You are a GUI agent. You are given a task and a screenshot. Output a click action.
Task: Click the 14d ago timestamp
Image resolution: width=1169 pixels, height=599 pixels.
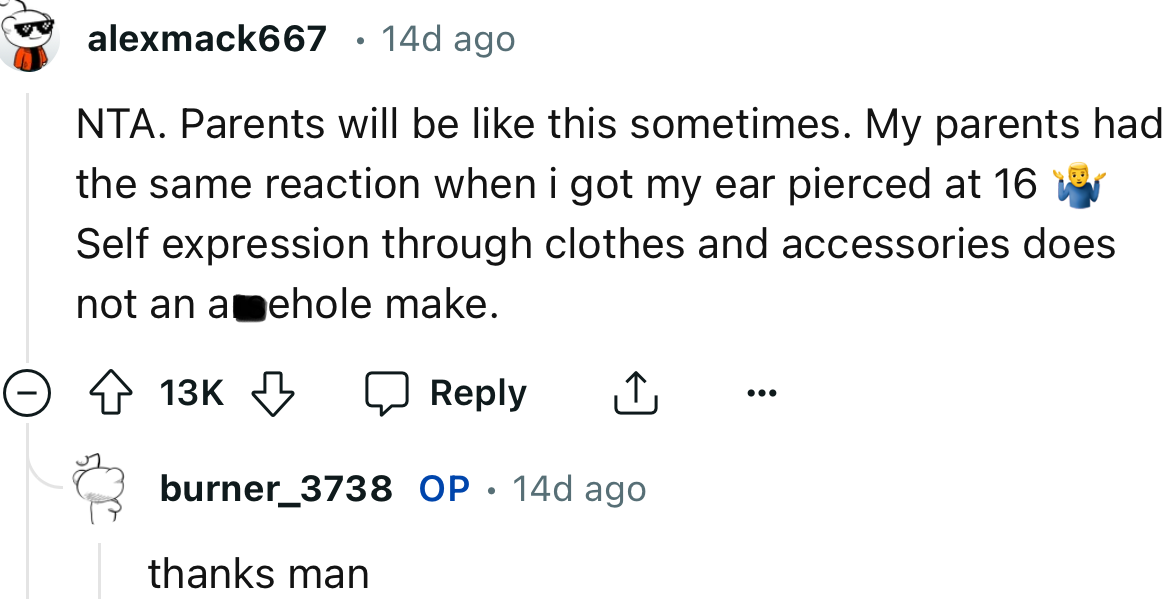point(446,38)
